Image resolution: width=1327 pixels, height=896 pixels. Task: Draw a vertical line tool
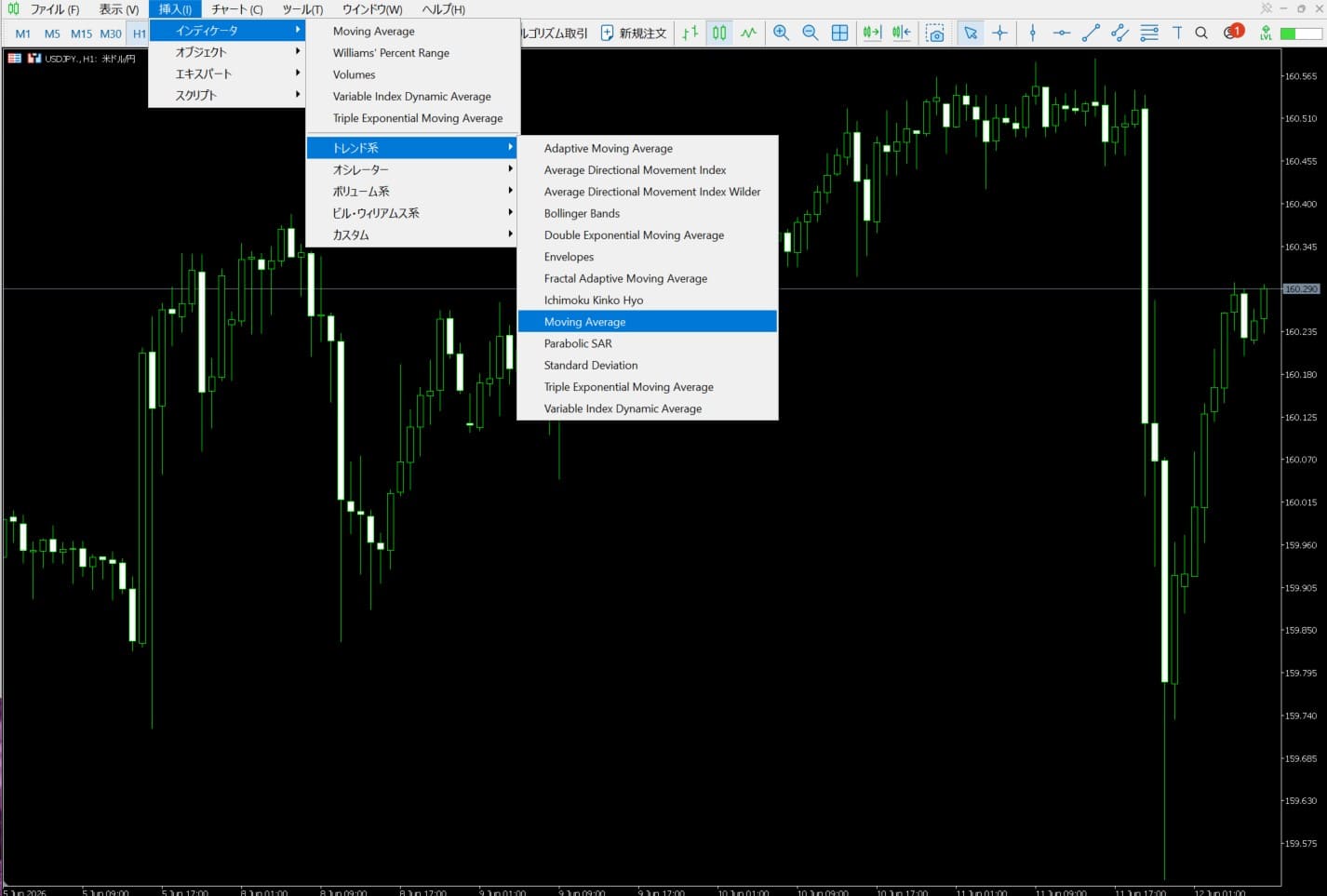click(x=1033, y=33)
